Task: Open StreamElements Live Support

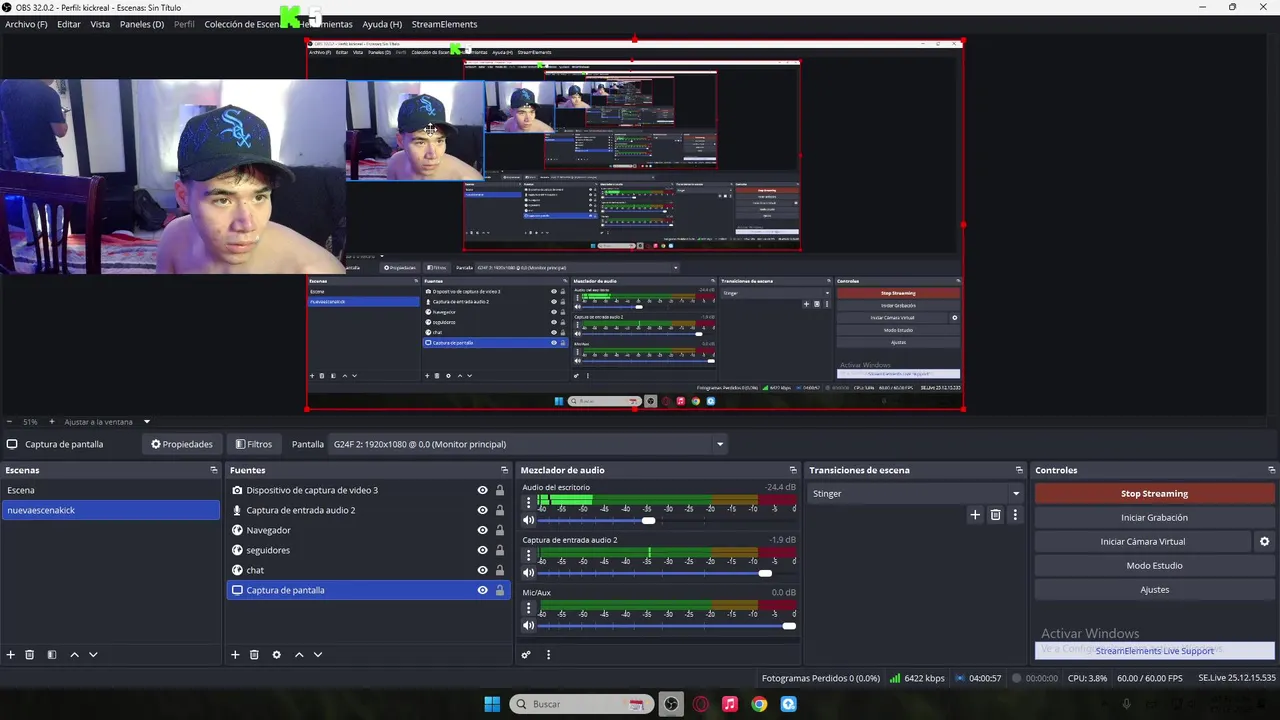Action: pos(1154,651)
